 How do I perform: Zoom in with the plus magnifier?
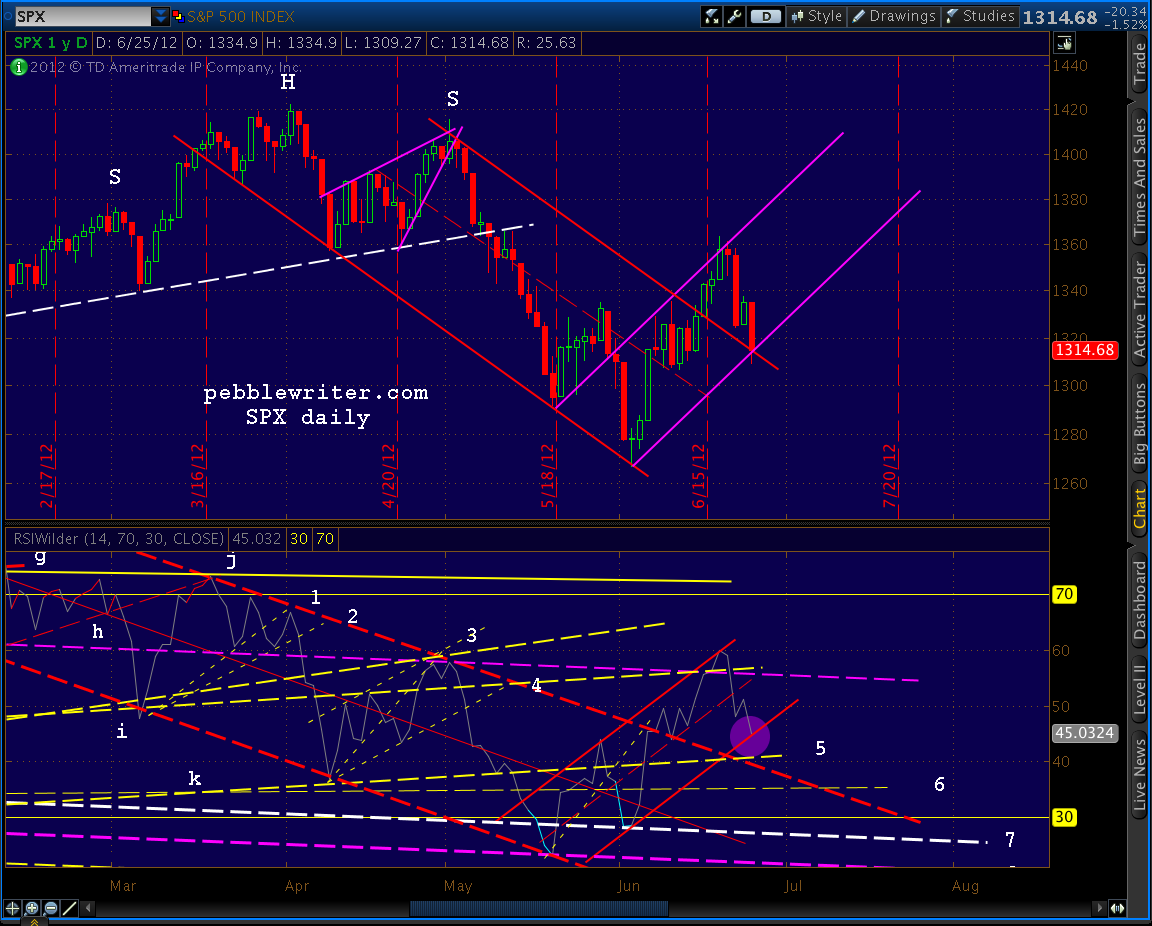point(32,908)
